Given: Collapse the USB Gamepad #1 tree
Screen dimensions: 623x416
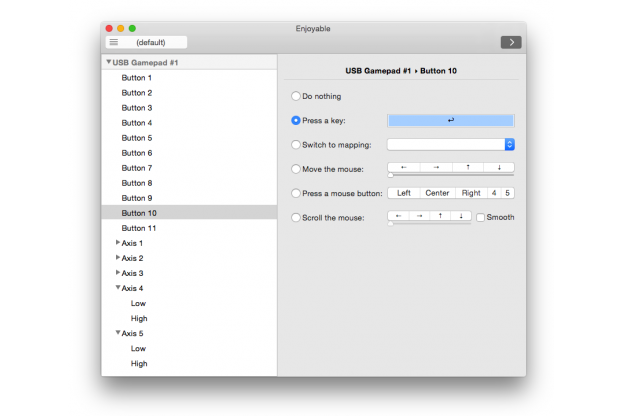Looking at the screenshot, I should click(x=108, y=62).
